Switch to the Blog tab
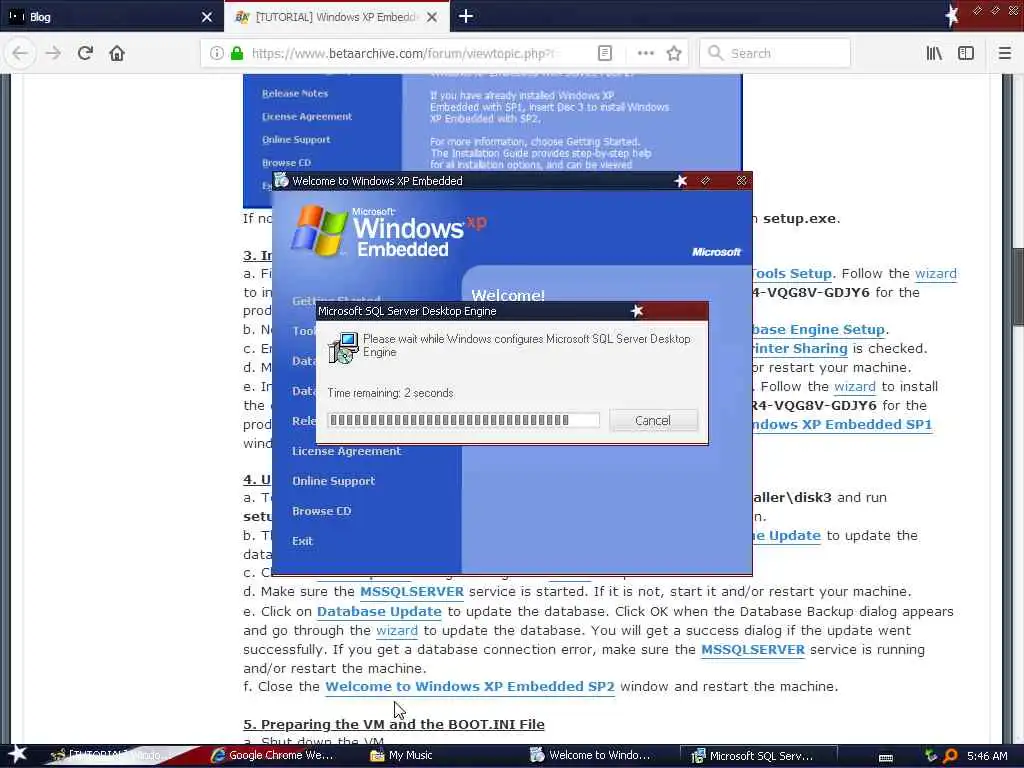This screenshot has width=1024, height=768. 112,17
